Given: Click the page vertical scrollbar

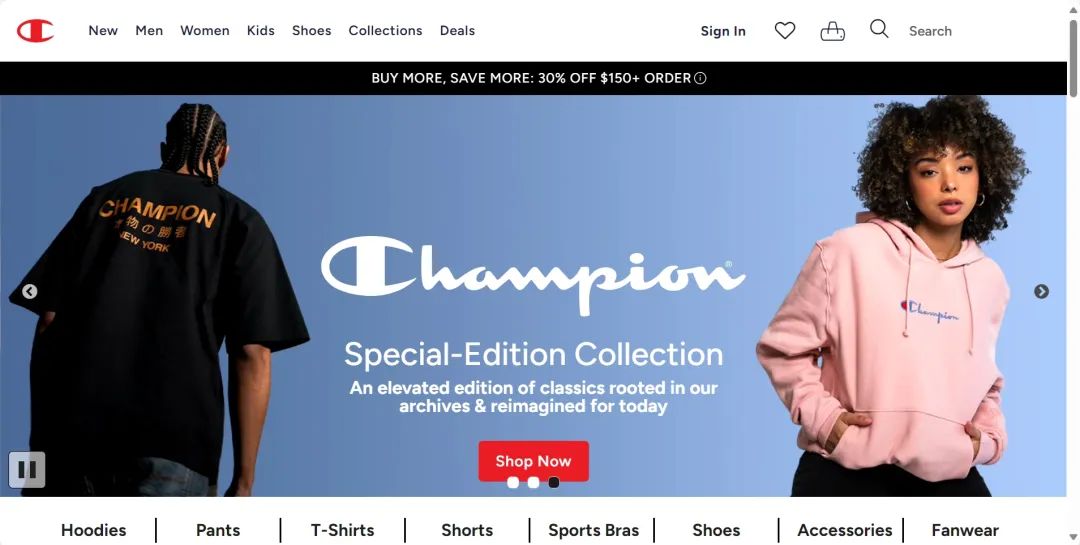Looking at the screenshot, I should pyautogui.click(x=1073, y=59).
